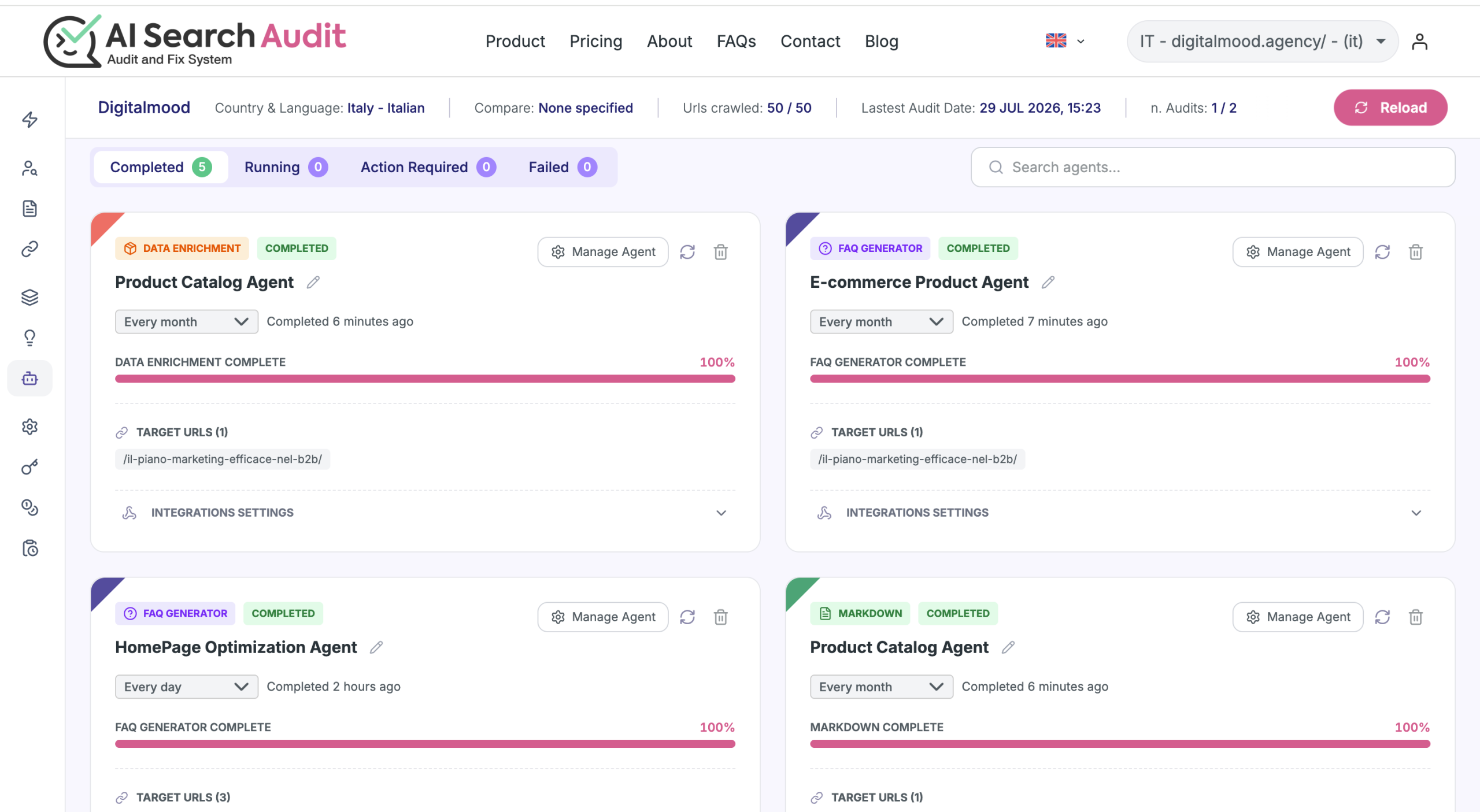The image size is (1480, 812).
Task: Switch to the Failed tab
Action: tap(563, 167)
